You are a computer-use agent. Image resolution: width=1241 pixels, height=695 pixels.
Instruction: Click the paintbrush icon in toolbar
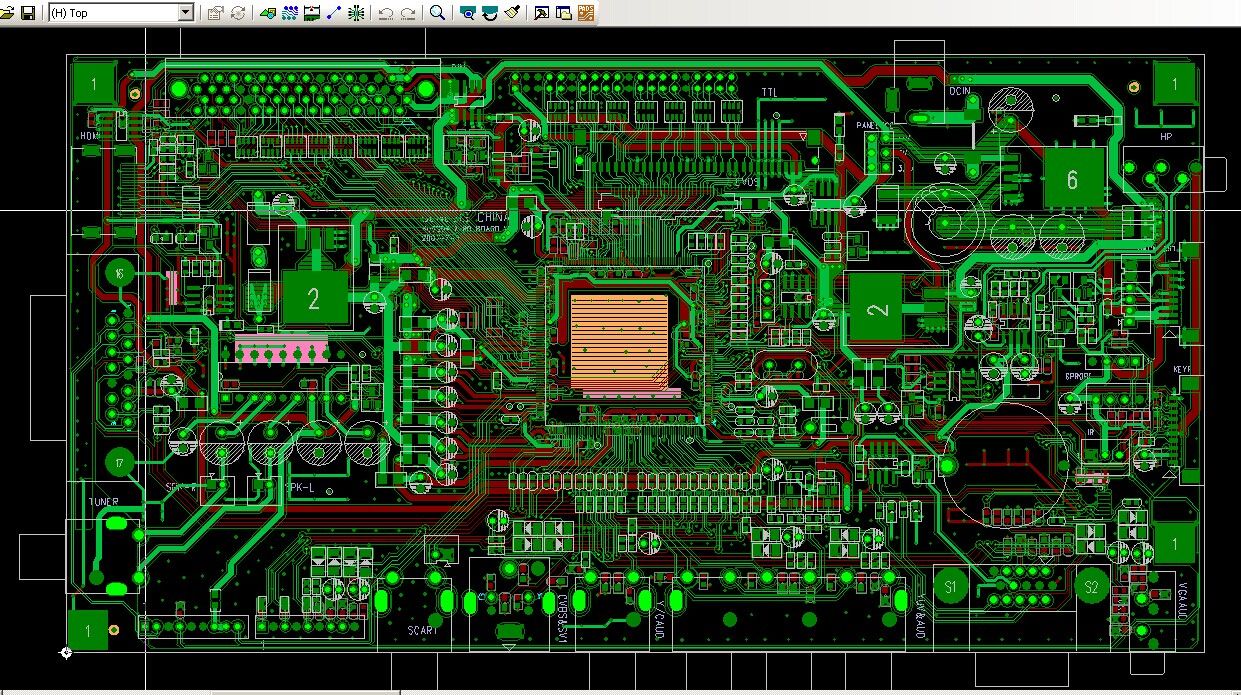pyautogui.click(x=512, y=13)
